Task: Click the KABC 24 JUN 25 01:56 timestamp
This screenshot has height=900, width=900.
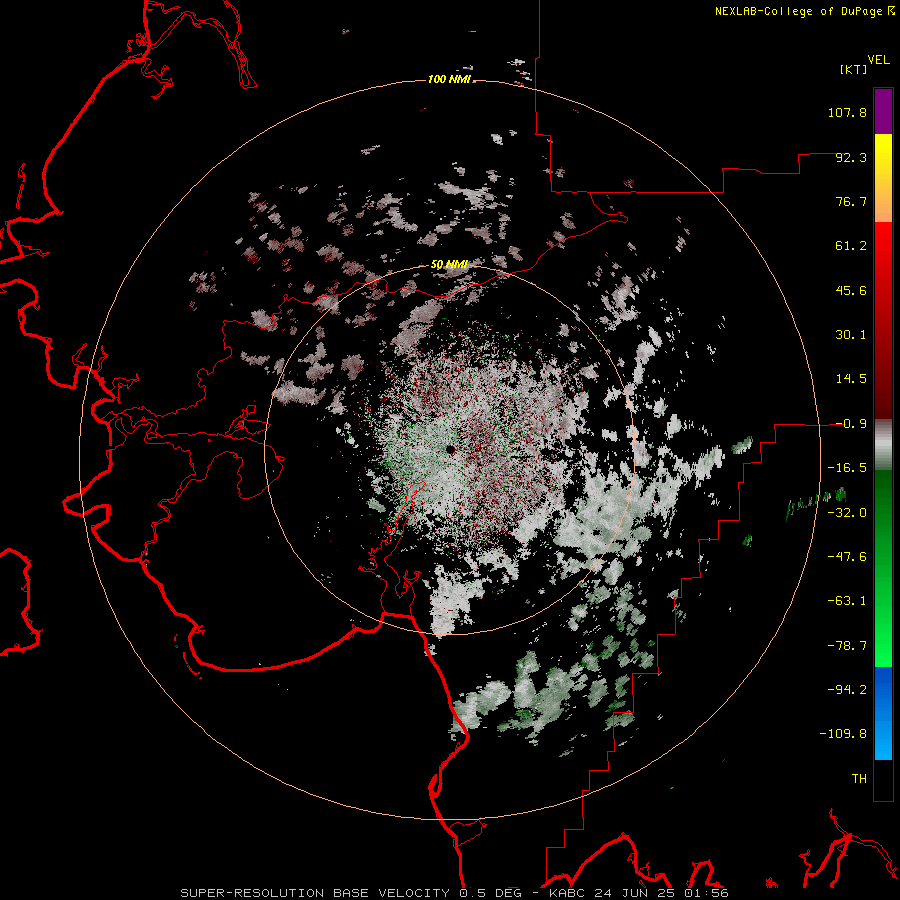Action: (x=639, y=893)
